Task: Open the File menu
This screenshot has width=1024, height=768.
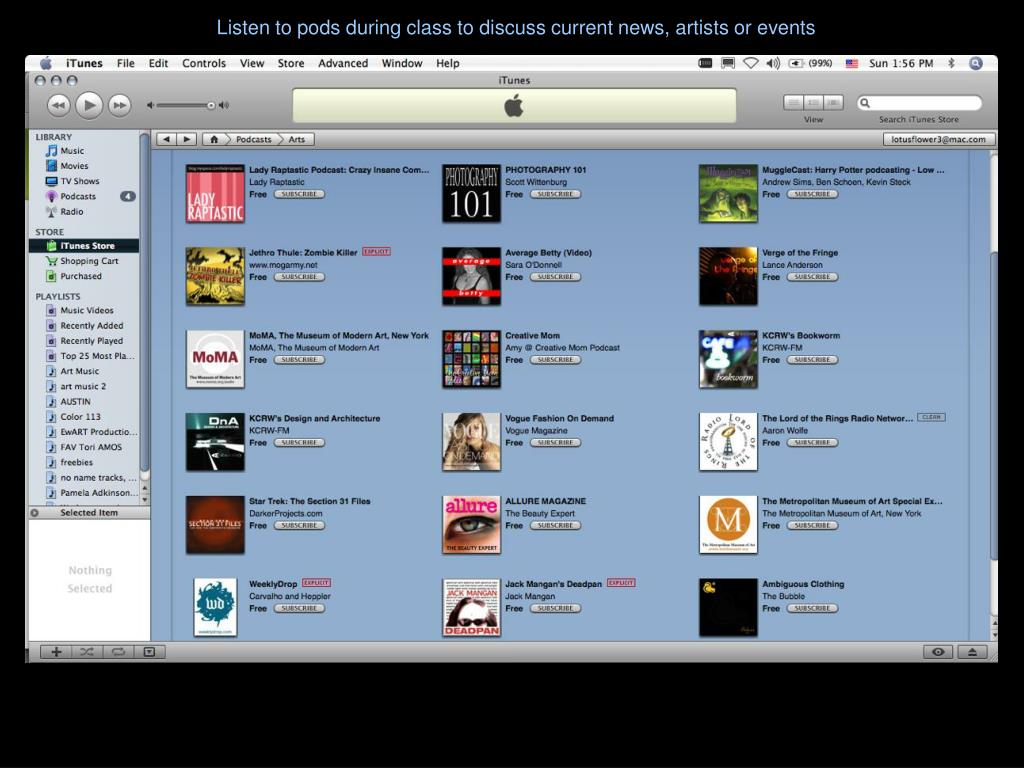Action: 125,63
